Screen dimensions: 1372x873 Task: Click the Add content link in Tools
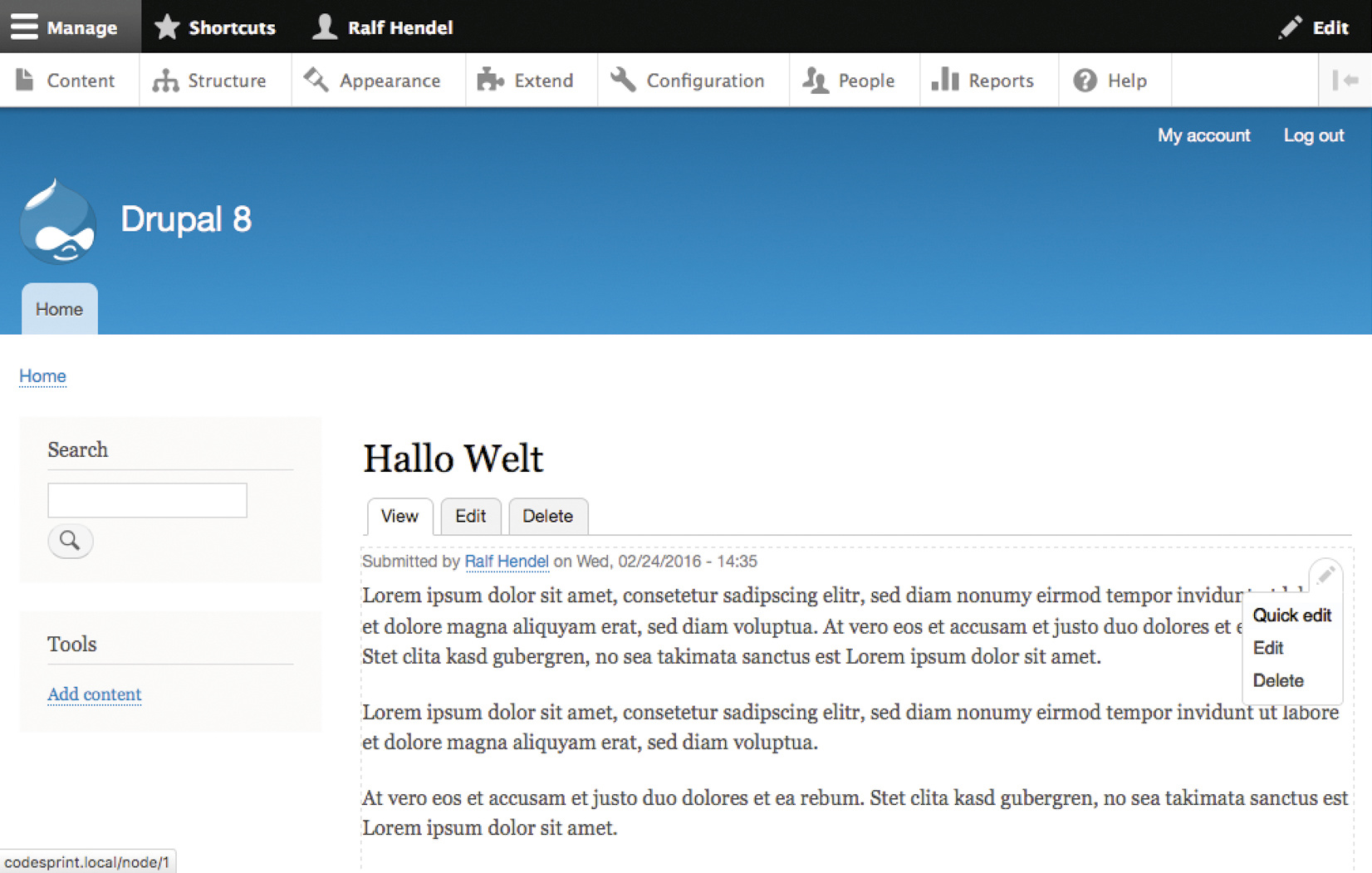(x=95, y=694)
